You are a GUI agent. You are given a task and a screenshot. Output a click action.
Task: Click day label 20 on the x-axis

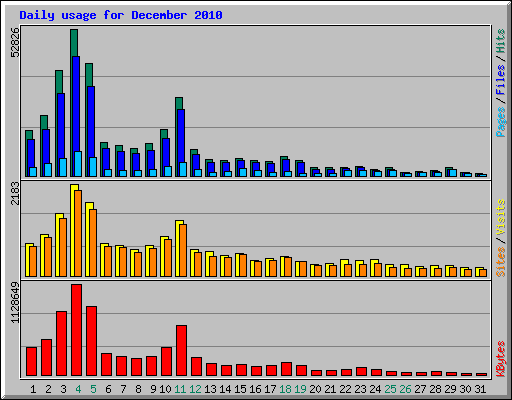click(315, 389)
